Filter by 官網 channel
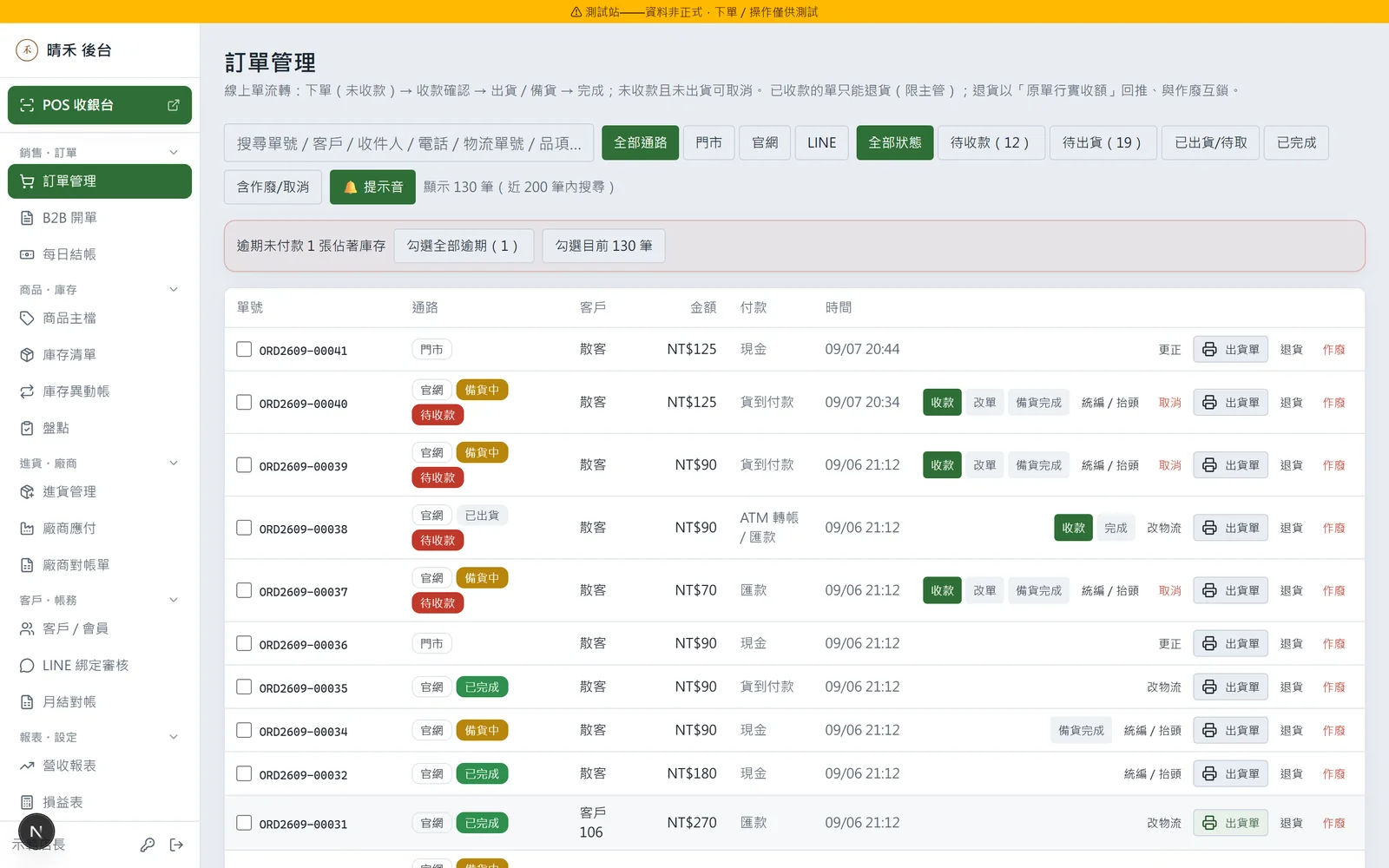 (765, 142)
